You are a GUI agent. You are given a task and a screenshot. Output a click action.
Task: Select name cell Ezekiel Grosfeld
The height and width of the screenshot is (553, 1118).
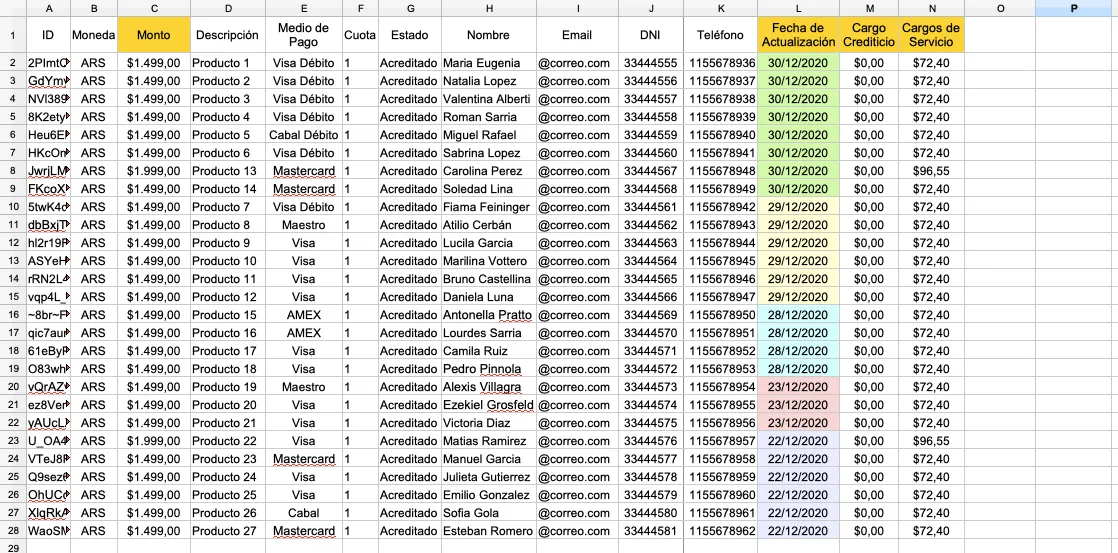[488, 405]
